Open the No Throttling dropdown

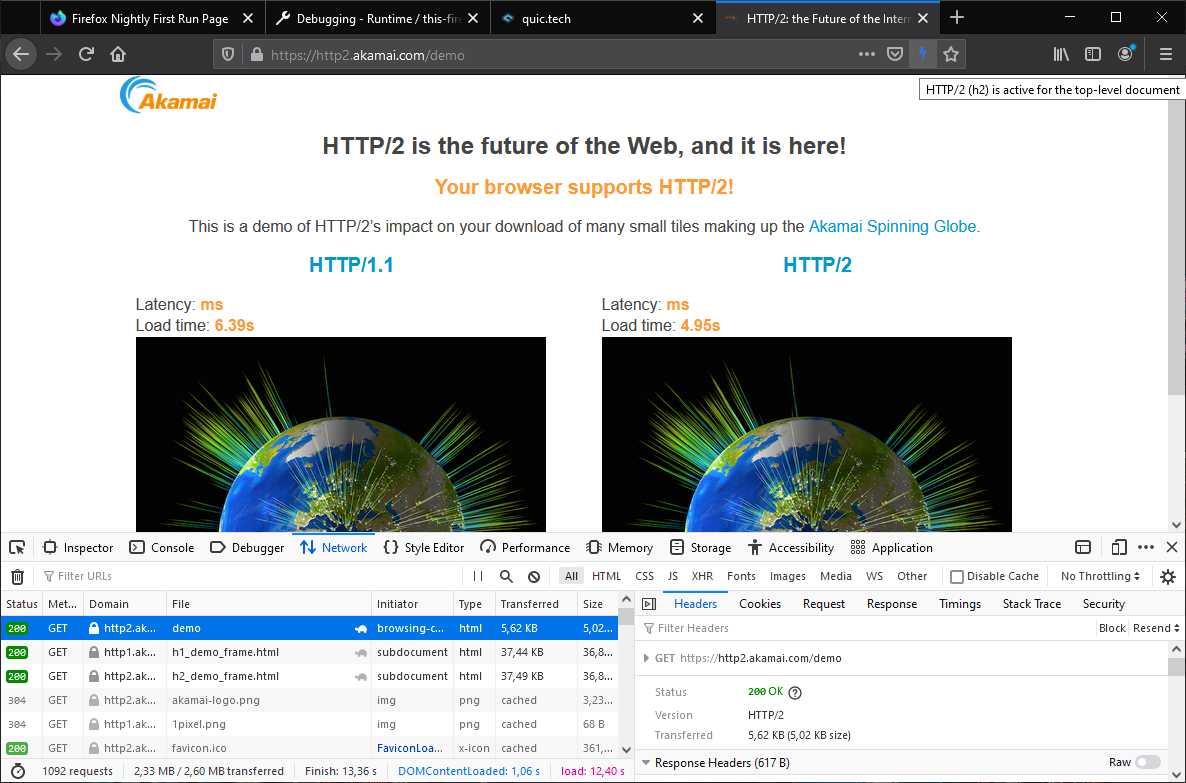point(1100,576)
